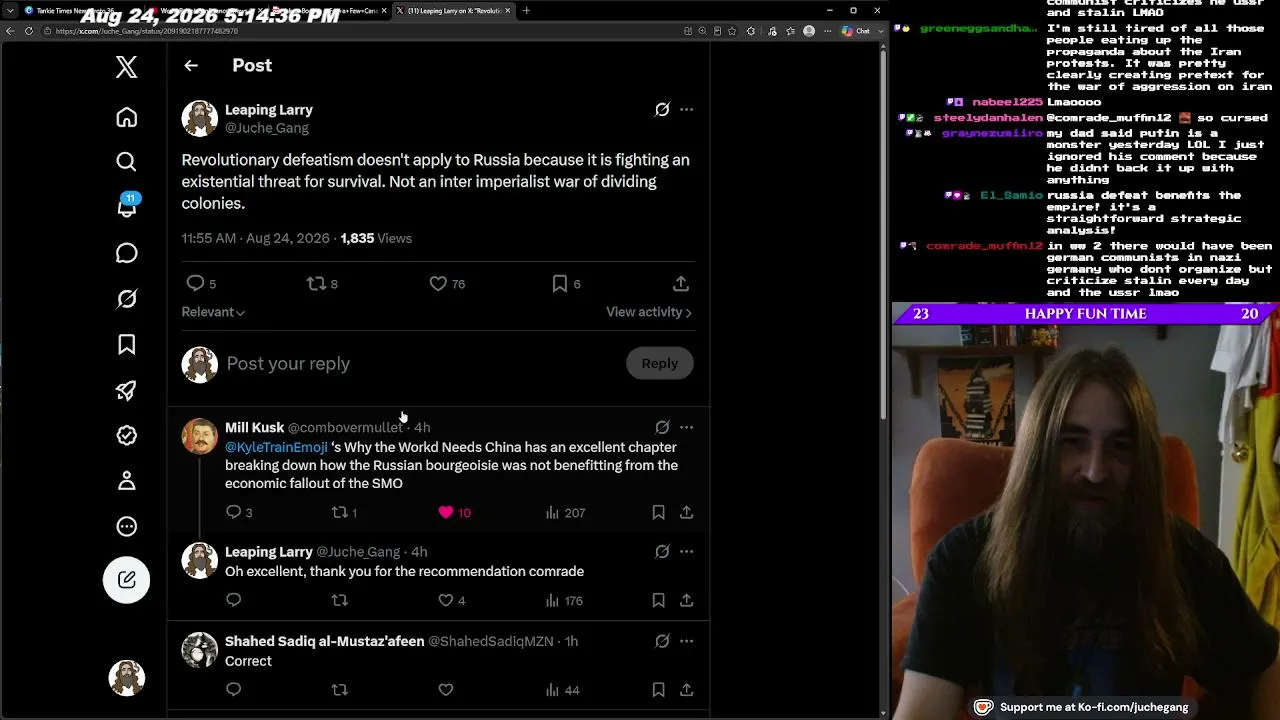The width and height of the screenshot is (1280, 720).
Task: Click the X logo in the sidebar
Action: pos(126,67)
